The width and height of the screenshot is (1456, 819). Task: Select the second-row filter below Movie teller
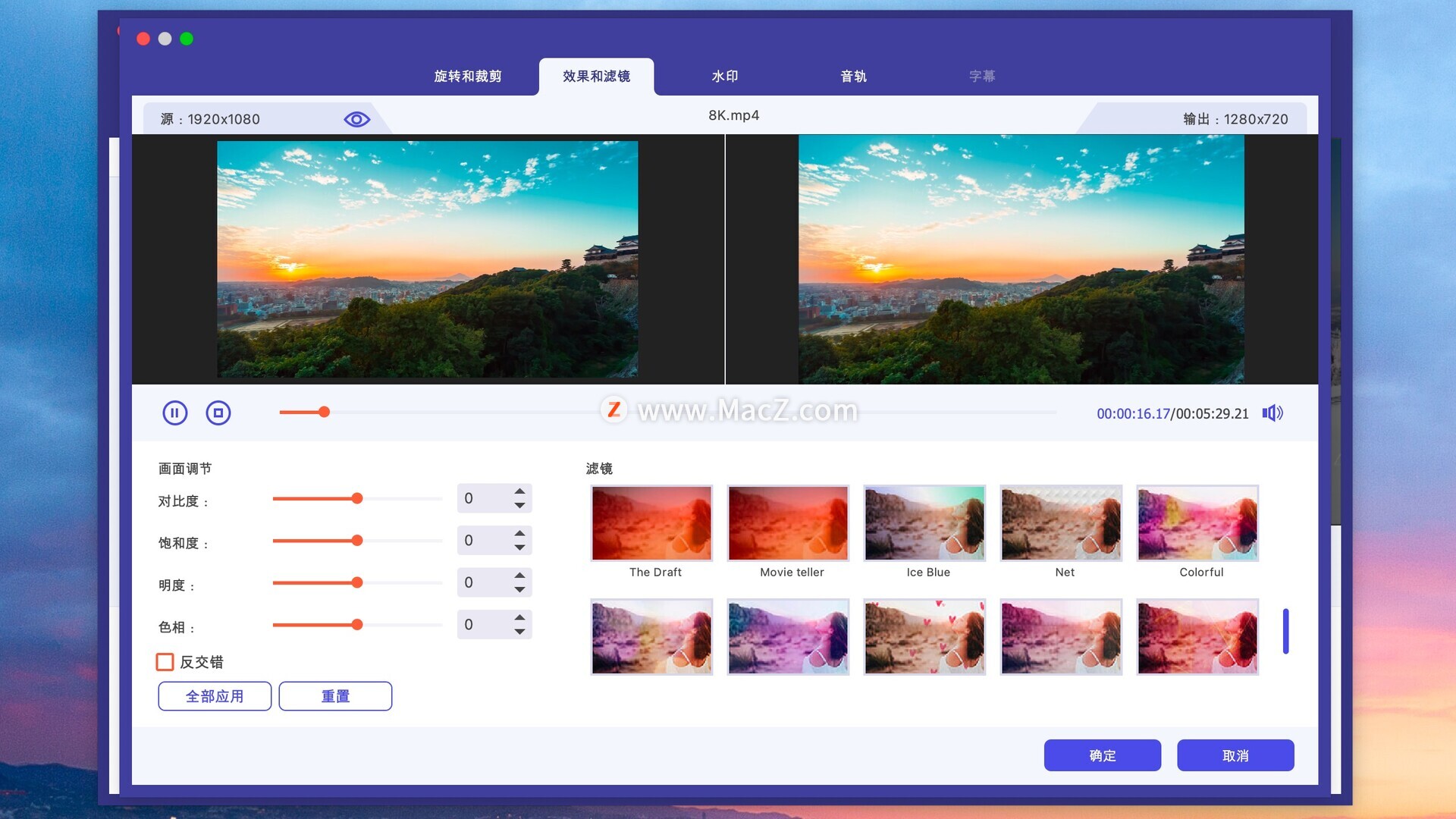789,637
